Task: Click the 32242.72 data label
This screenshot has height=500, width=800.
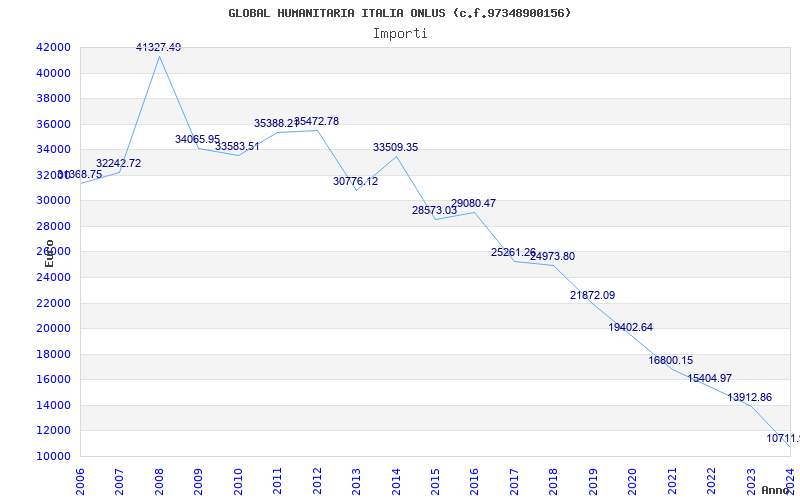Action: [x=118, y=163]
